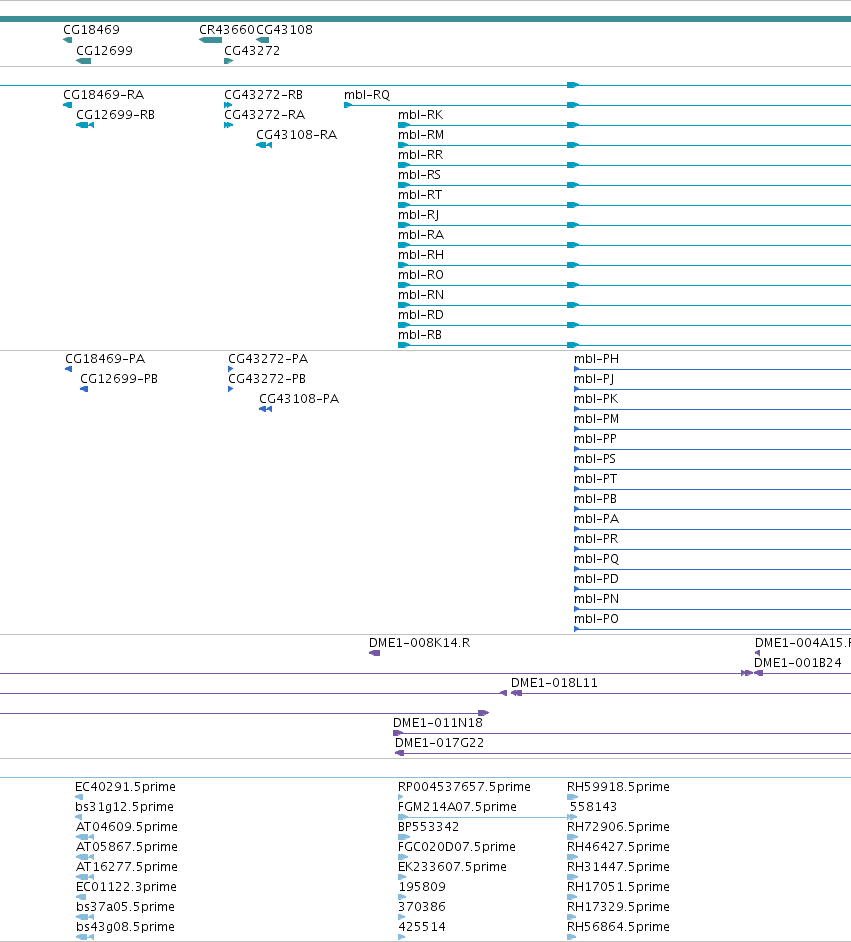The height and width of the screenshot is (942, 851).
Task: Select transcript mbl-RH
Action: 421,255
